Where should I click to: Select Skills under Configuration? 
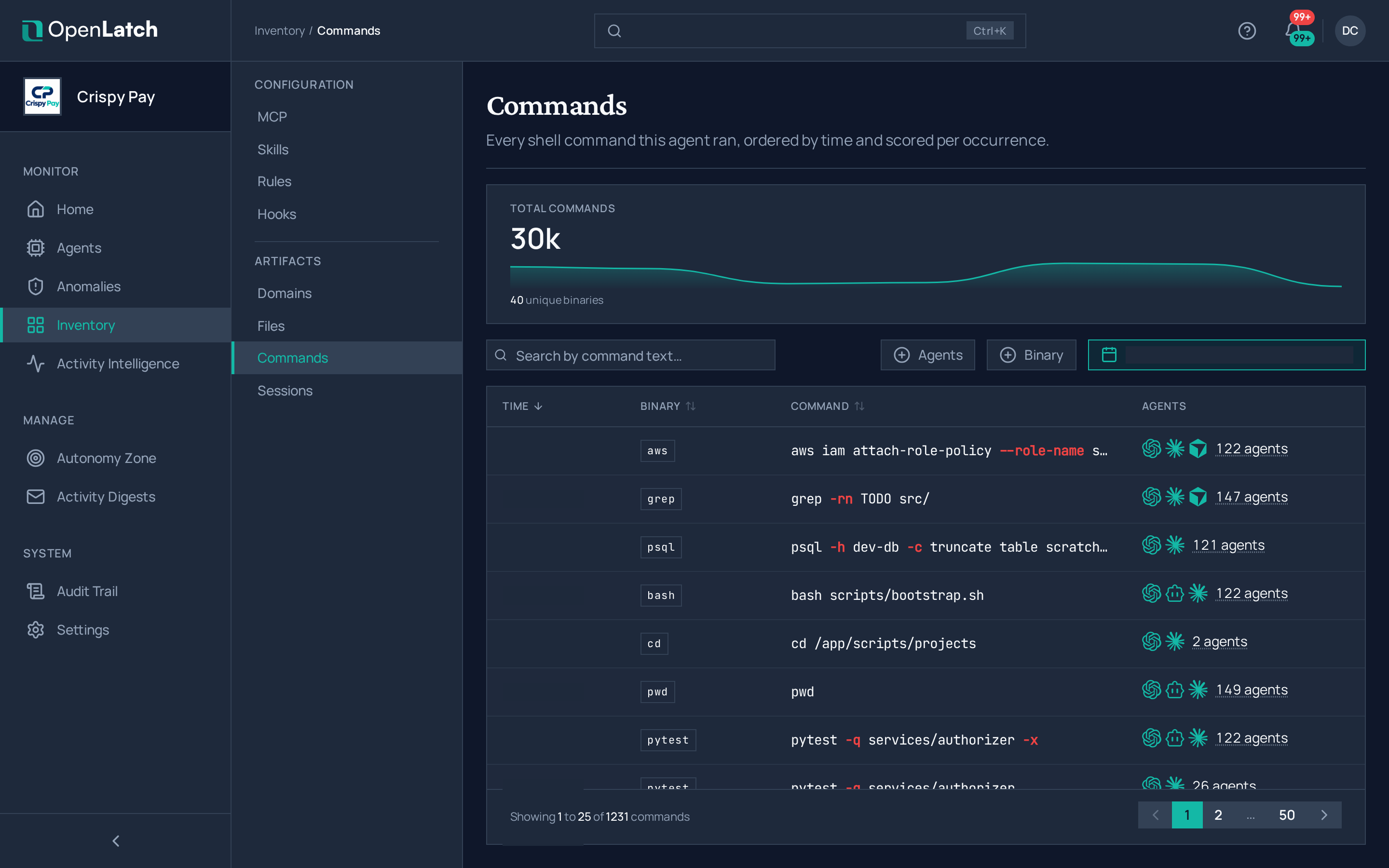pyautogui.click(x=347, y=149)
